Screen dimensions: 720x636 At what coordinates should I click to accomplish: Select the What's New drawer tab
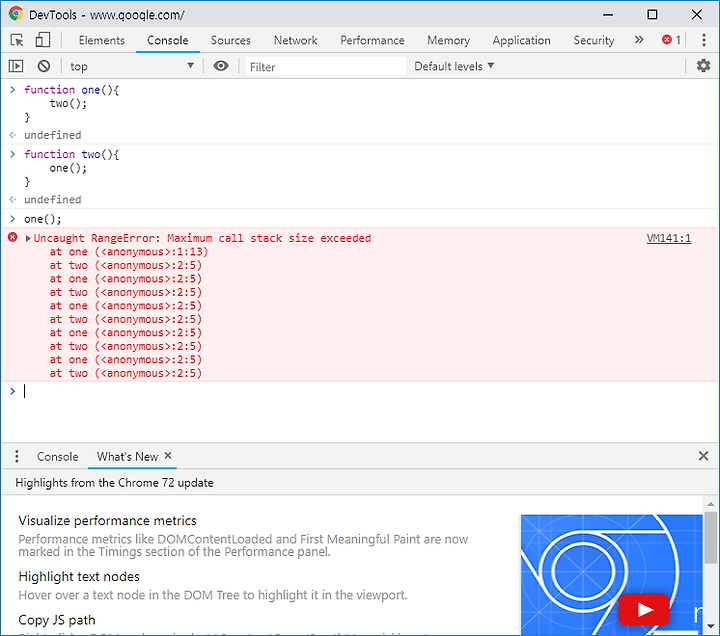(x=127, y=457)
